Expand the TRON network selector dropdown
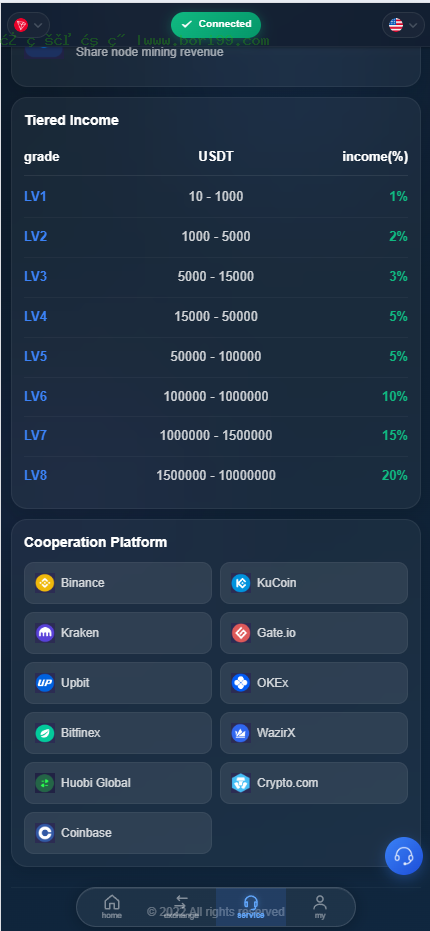The image size is (430, 931). click(29, 25)
